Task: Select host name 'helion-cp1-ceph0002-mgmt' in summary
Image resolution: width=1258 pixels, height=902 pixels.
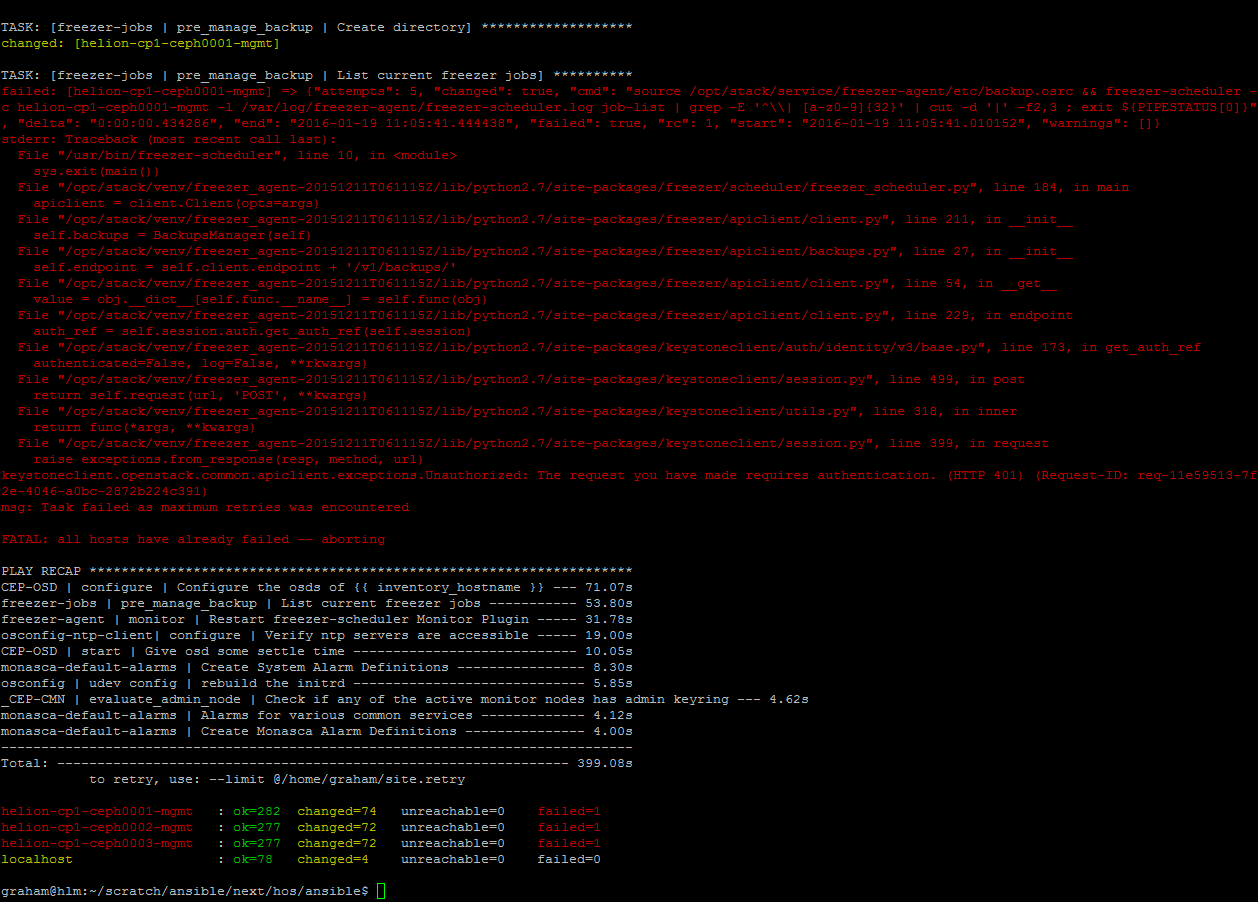Action: (x=97, y=827)
